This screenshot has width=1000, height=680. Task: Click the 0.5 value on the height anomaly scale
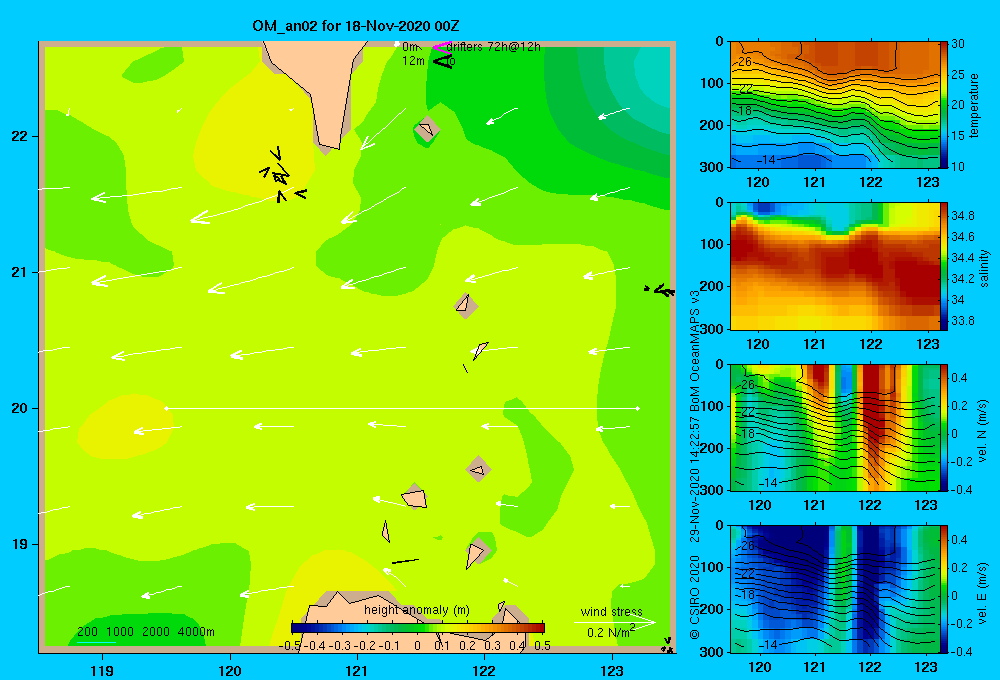tap(542, 646)
